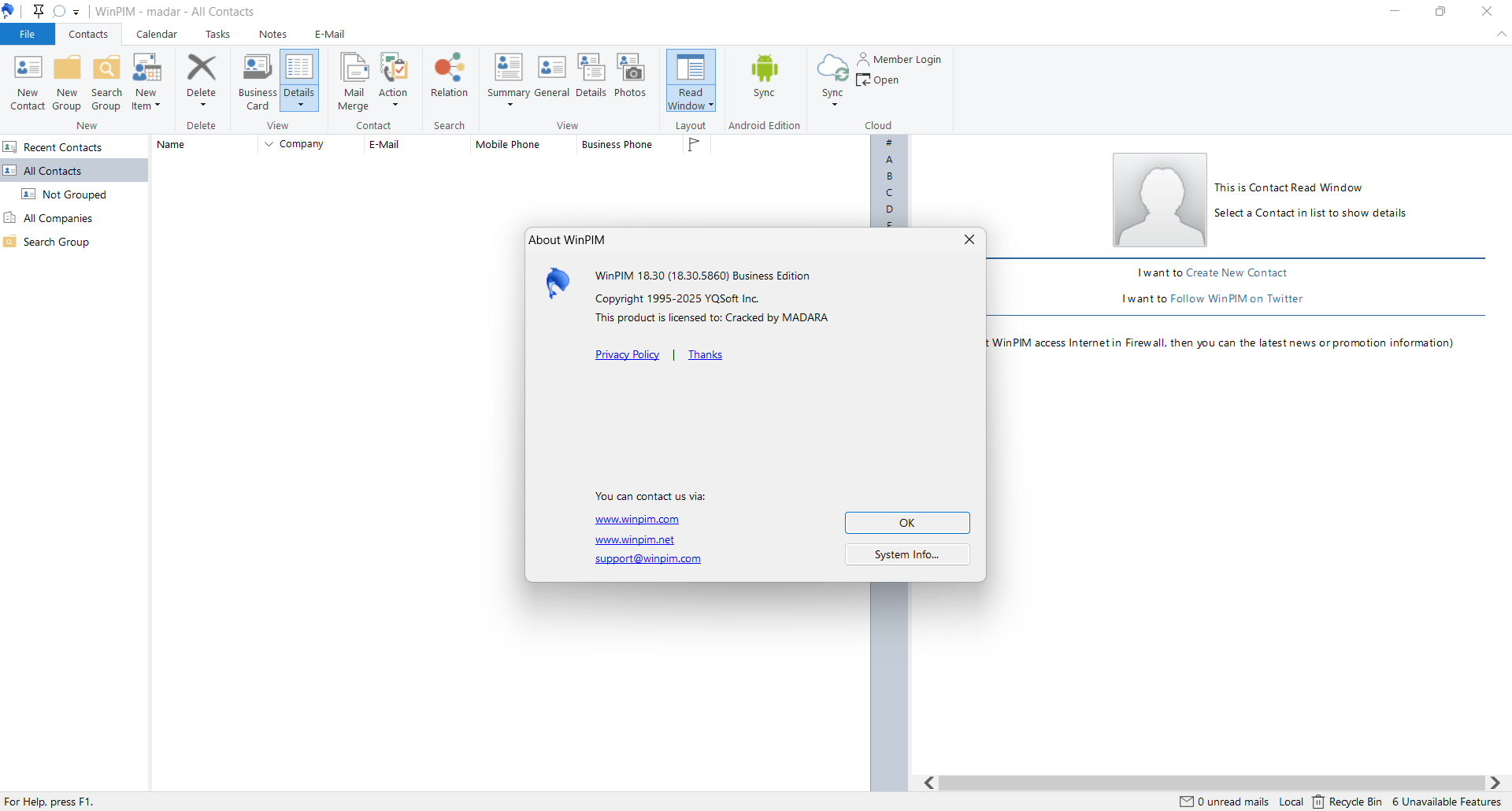
Task: Click the contact photo placeholder
Action: coord(1159,200)
